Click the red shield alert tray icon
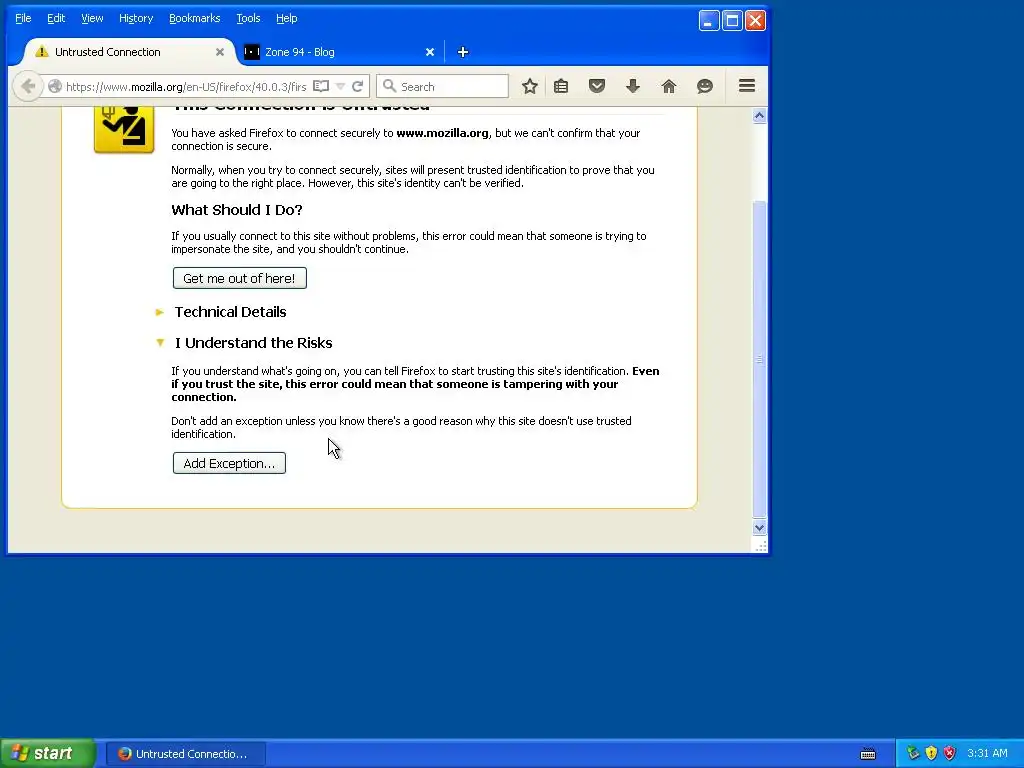1024x768 pixels. [950, 753]
